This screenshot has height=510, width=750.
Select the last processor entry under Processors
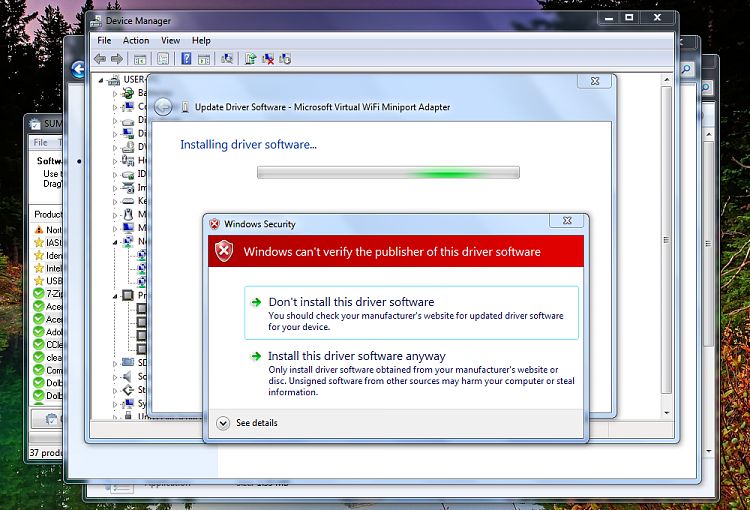coord(142,349)
